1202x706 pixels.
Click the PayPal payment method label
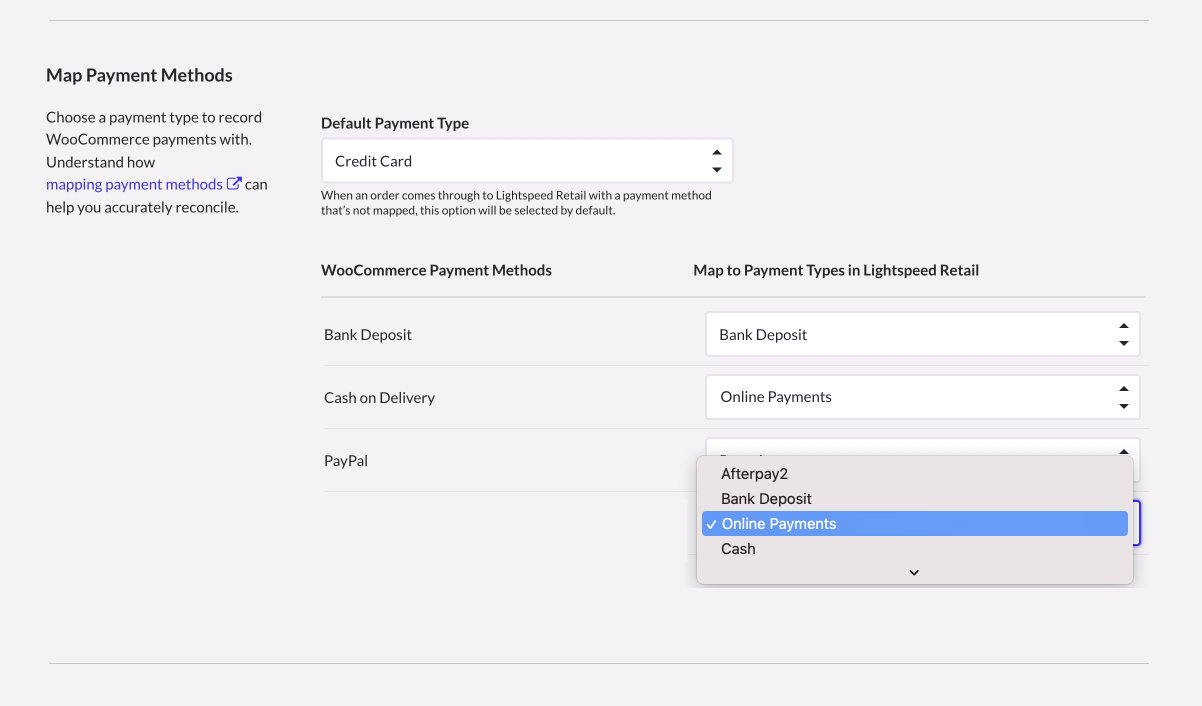346,461
